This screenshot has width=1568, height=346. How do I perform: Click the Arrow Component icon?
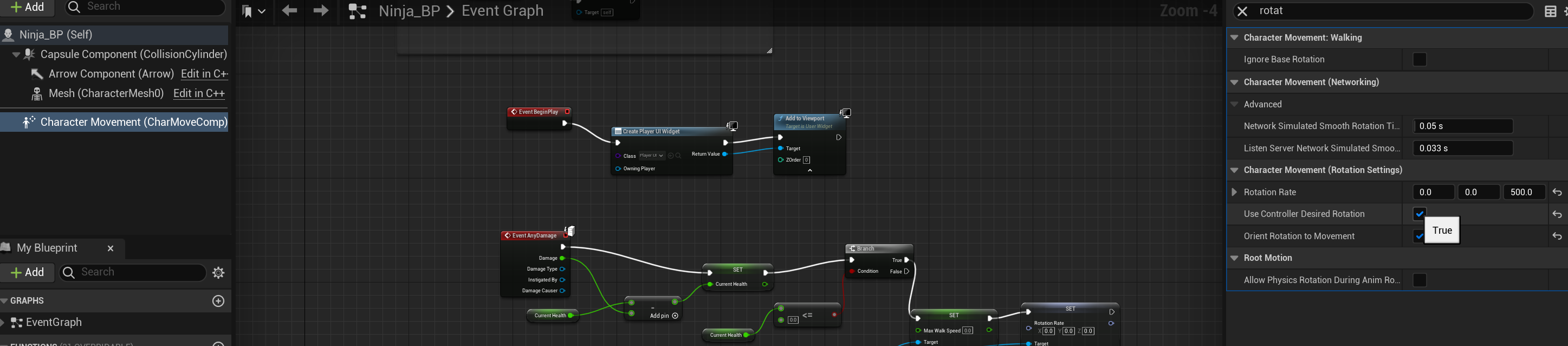(x=37, y=74)
